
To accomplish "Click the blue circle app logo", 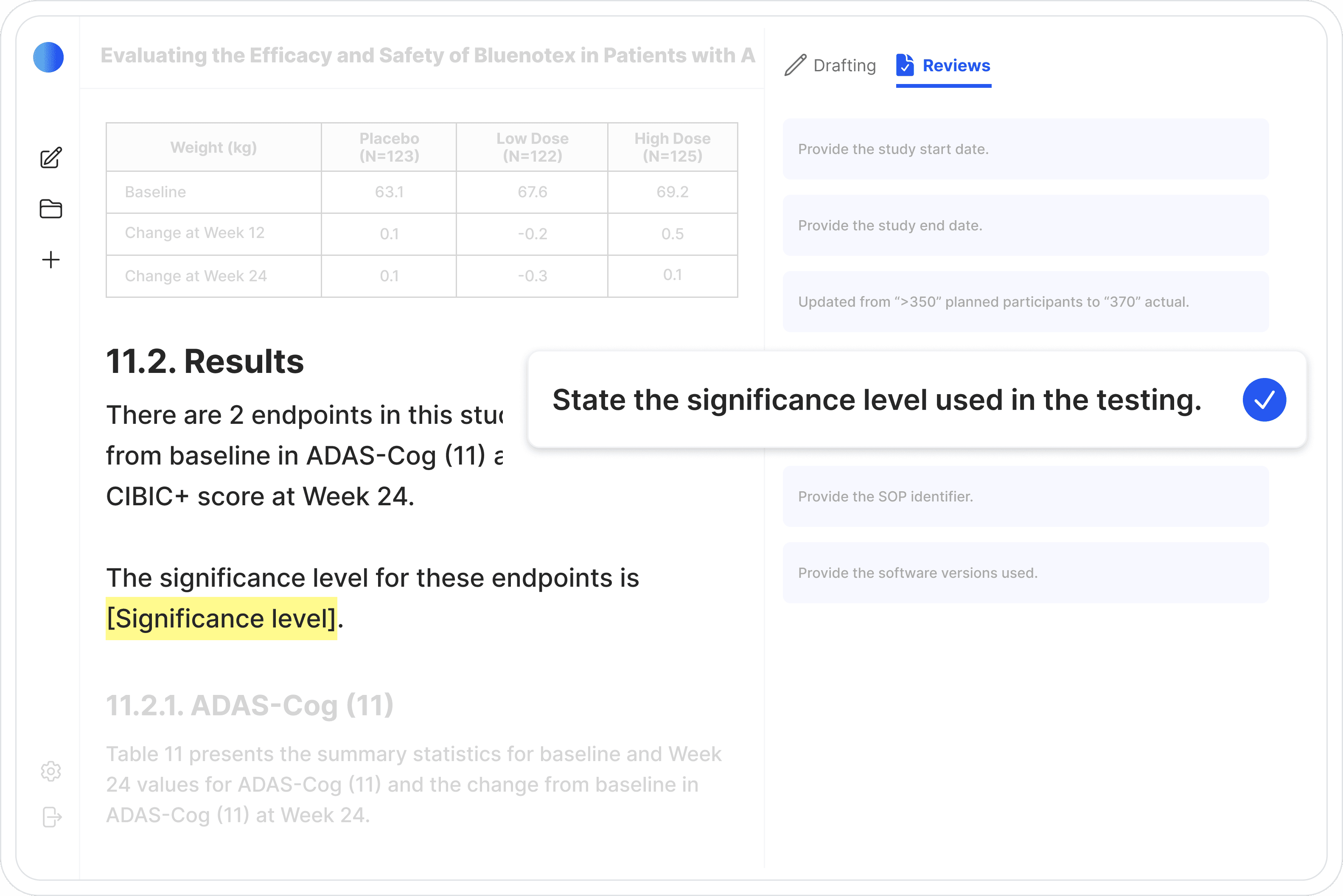I will pos(48,57).
